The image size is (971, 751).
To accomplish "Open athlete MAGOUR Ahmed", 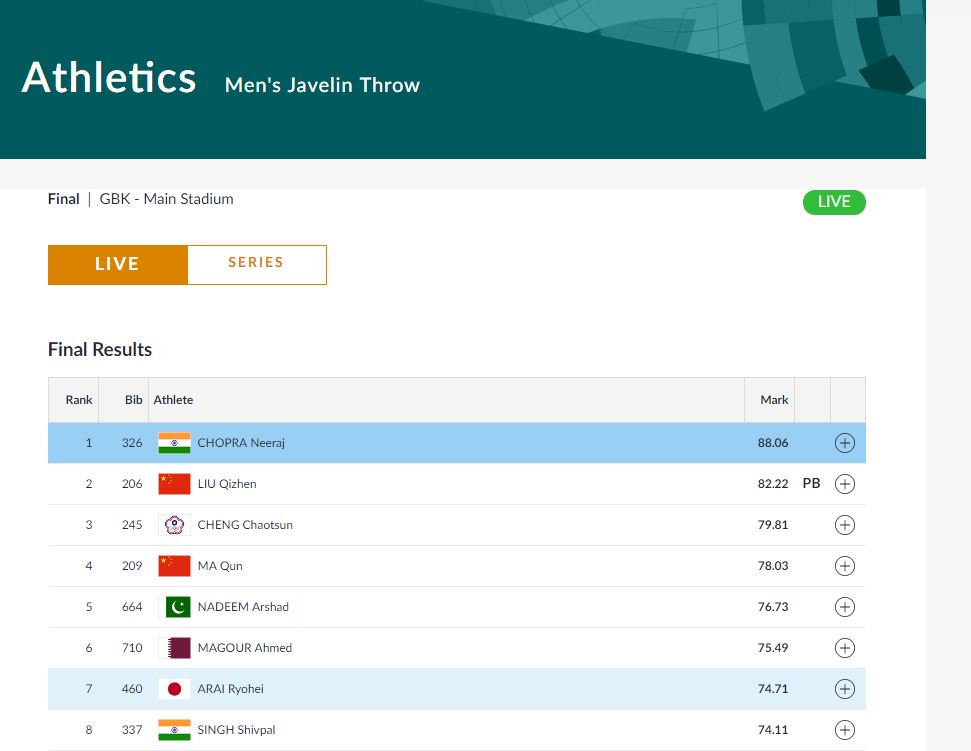I will 245,648.
